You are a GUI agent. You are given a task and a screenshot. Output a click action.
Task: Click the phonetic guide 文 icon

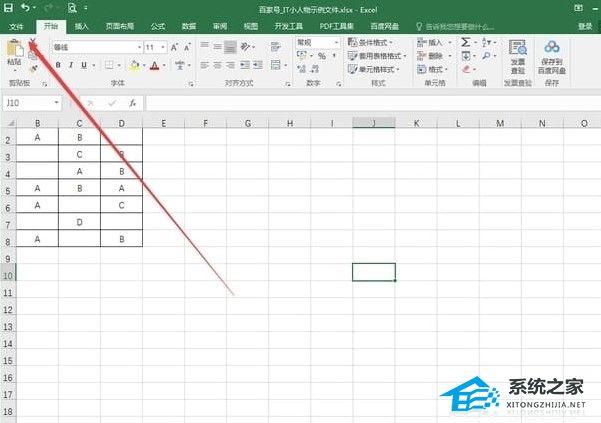179,65
